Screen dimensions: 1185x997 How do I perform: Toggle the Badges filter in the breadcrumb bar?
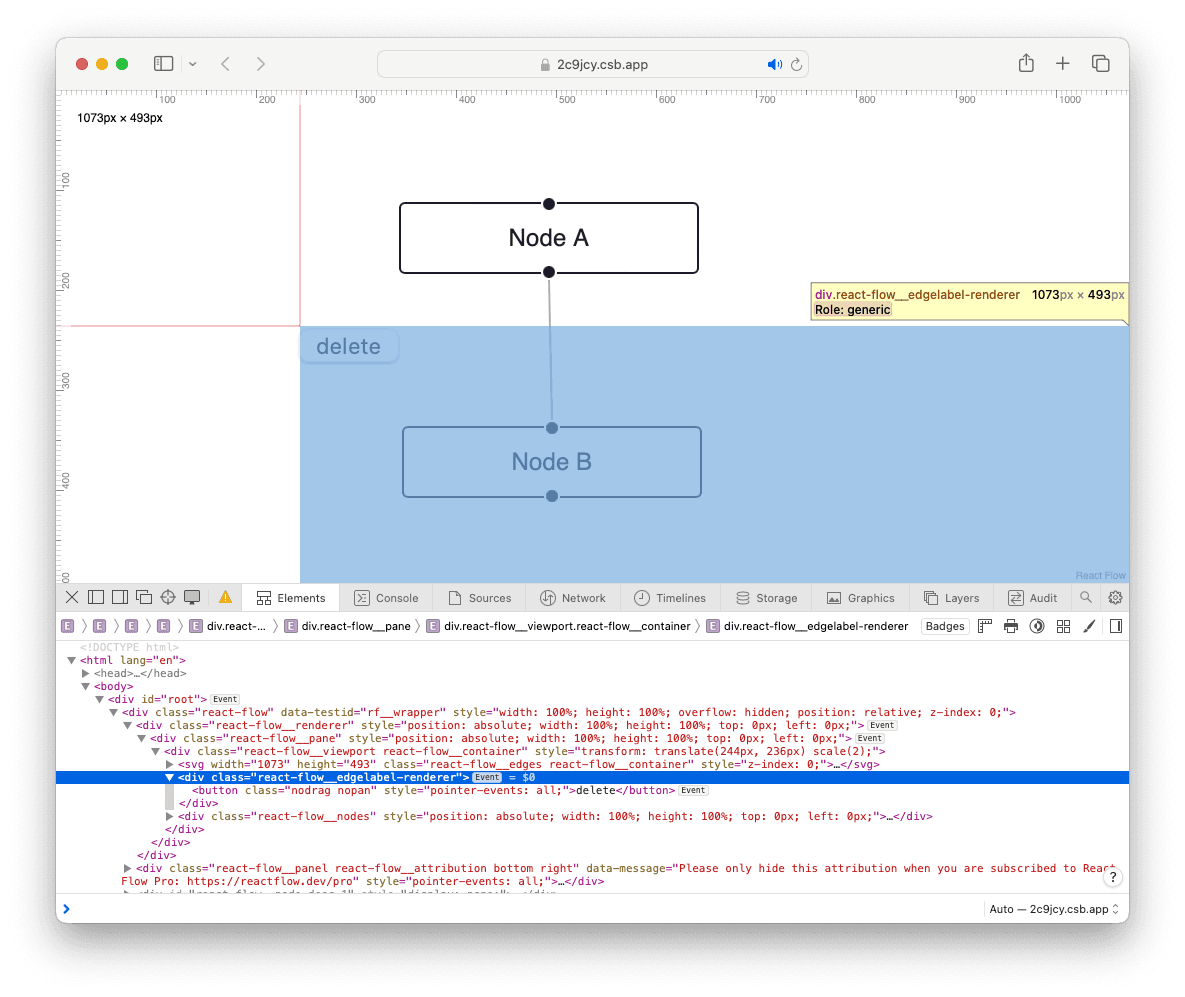[944, 626]
